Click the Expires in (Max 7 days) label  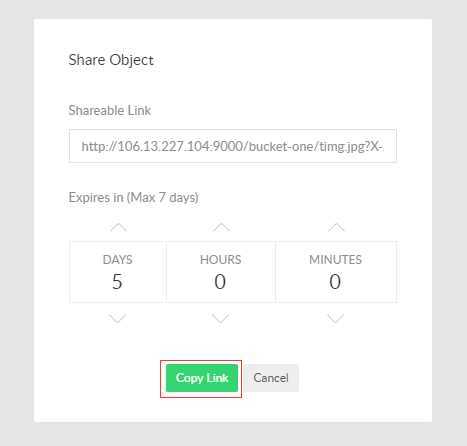coord(133,197)
